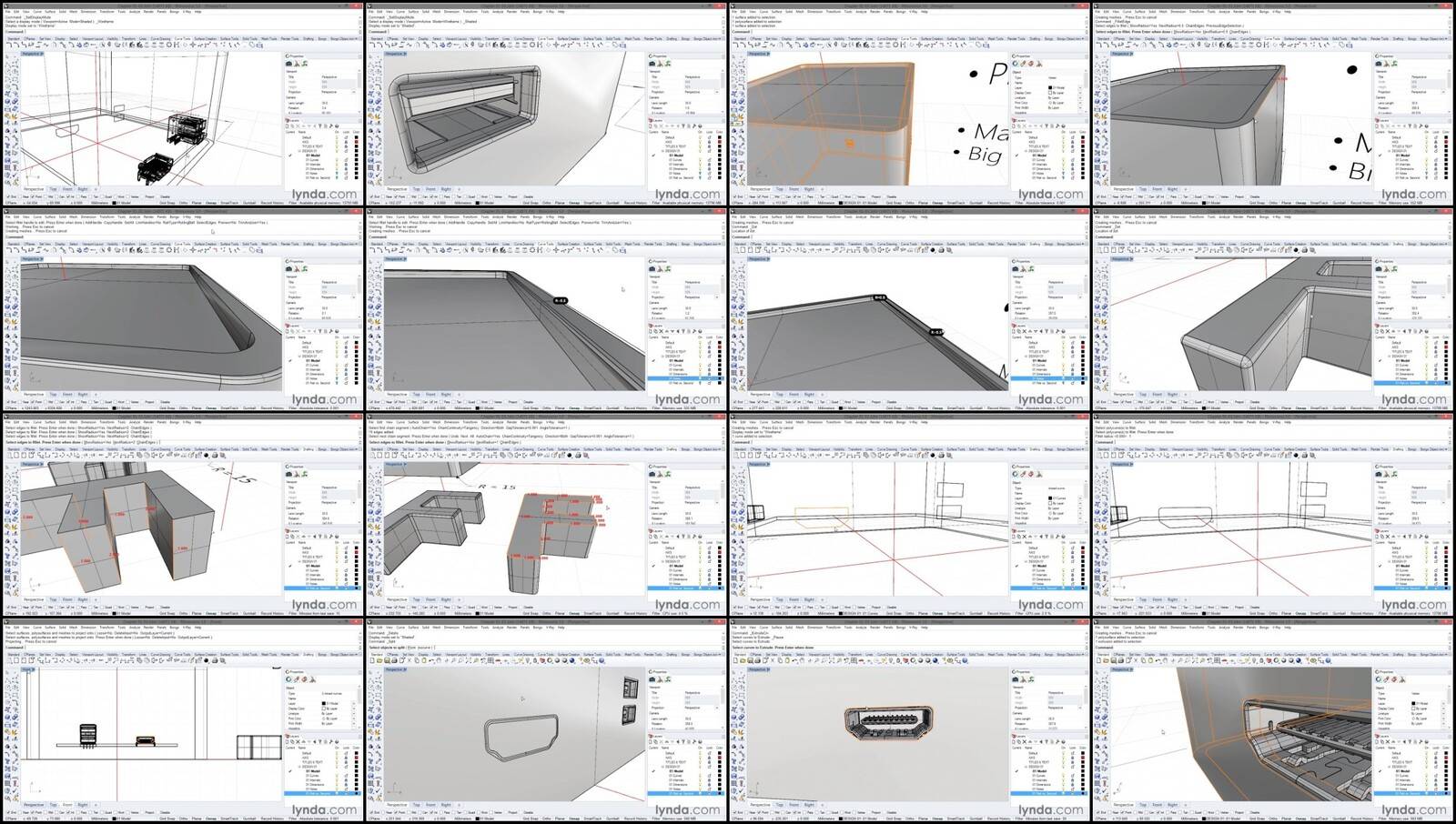1456x824 pixels.
Task: Click delete layer icon in orange-outline-curve wireframe frame
Action: [x=1026, y=536]
